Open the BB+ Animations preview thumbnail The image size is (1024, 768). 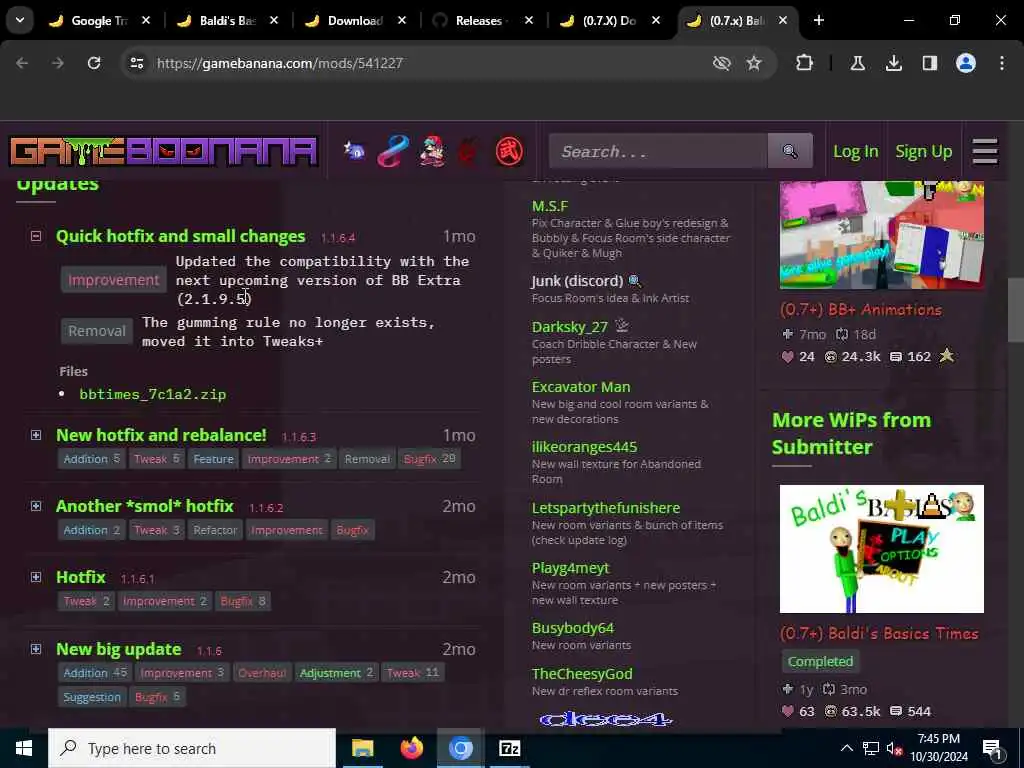coord(882,234)
